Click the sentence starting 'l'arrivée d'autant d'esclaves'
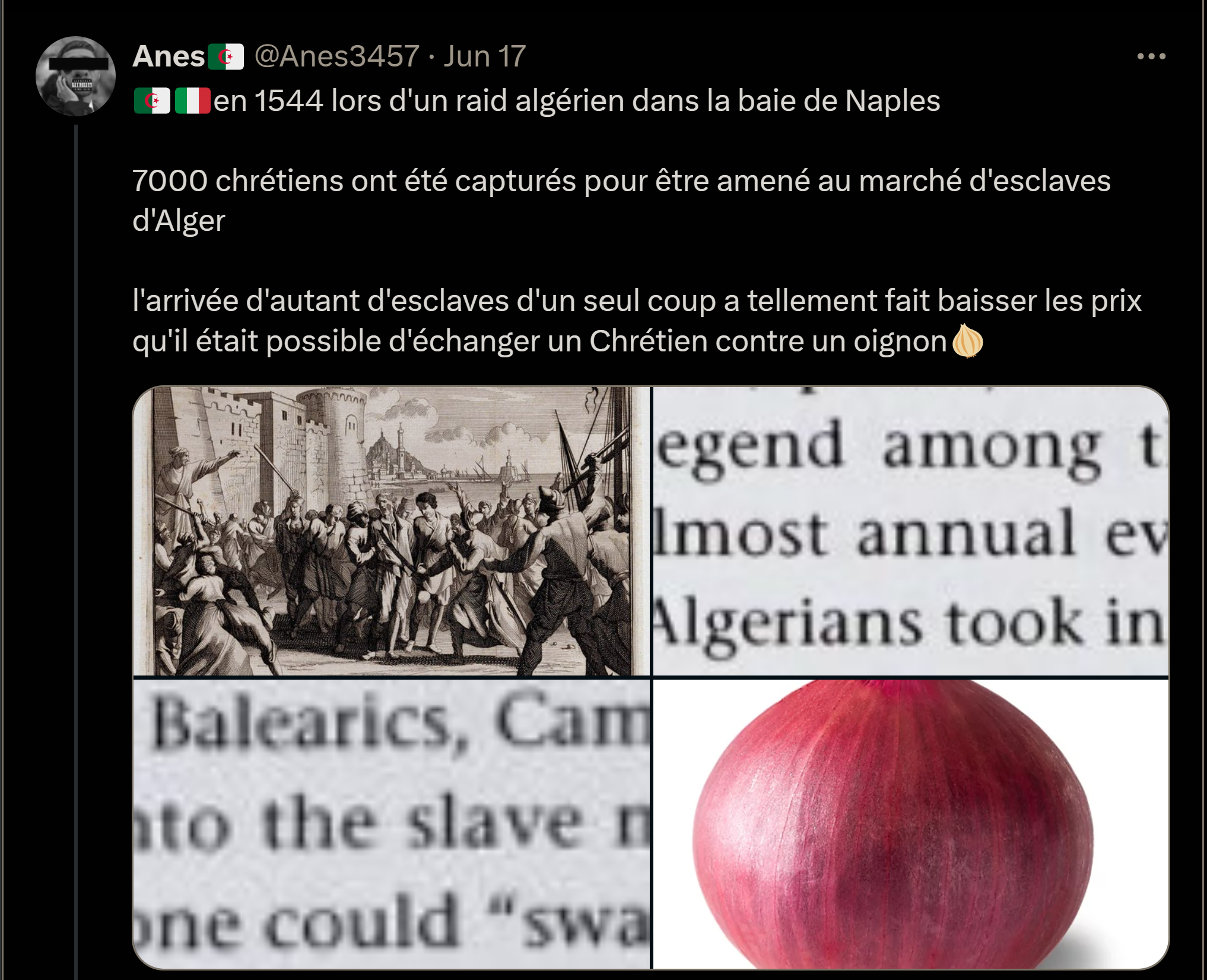The image size is (1207, 980). pos(637,321)
